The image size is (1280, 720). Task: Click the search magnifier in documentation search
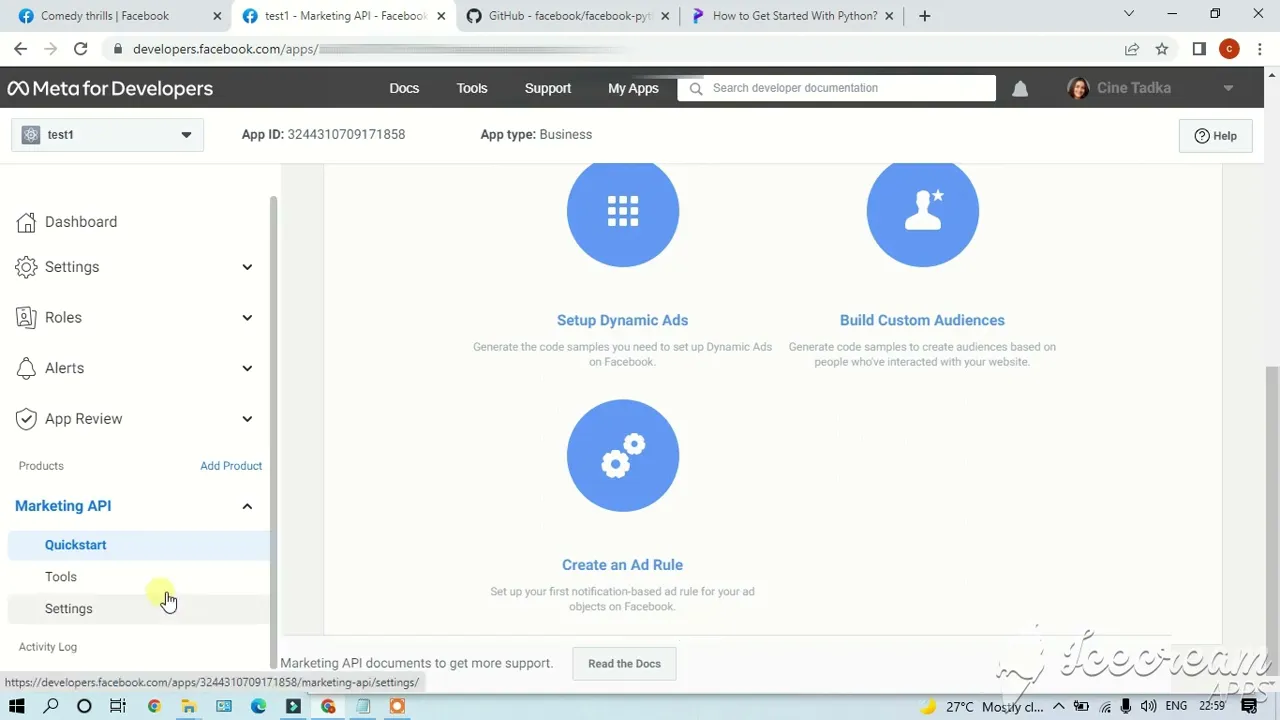point(695,88)
